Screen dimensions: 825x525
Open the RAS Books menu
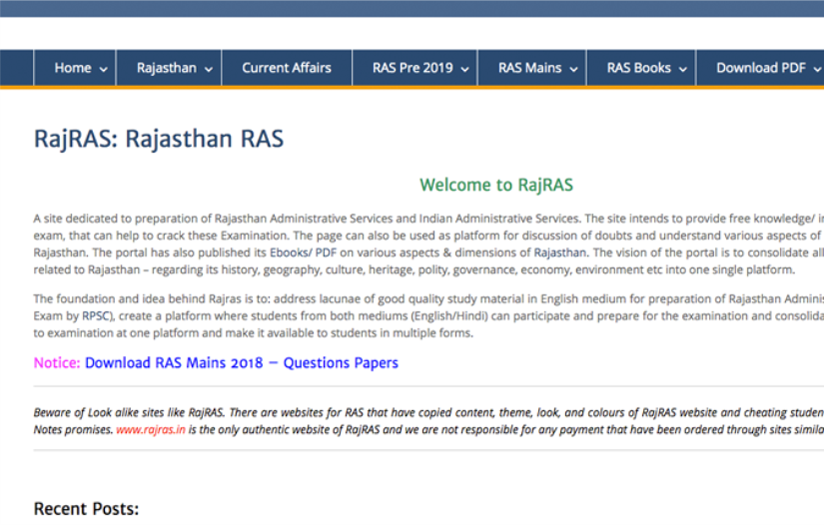click(641, 68)
